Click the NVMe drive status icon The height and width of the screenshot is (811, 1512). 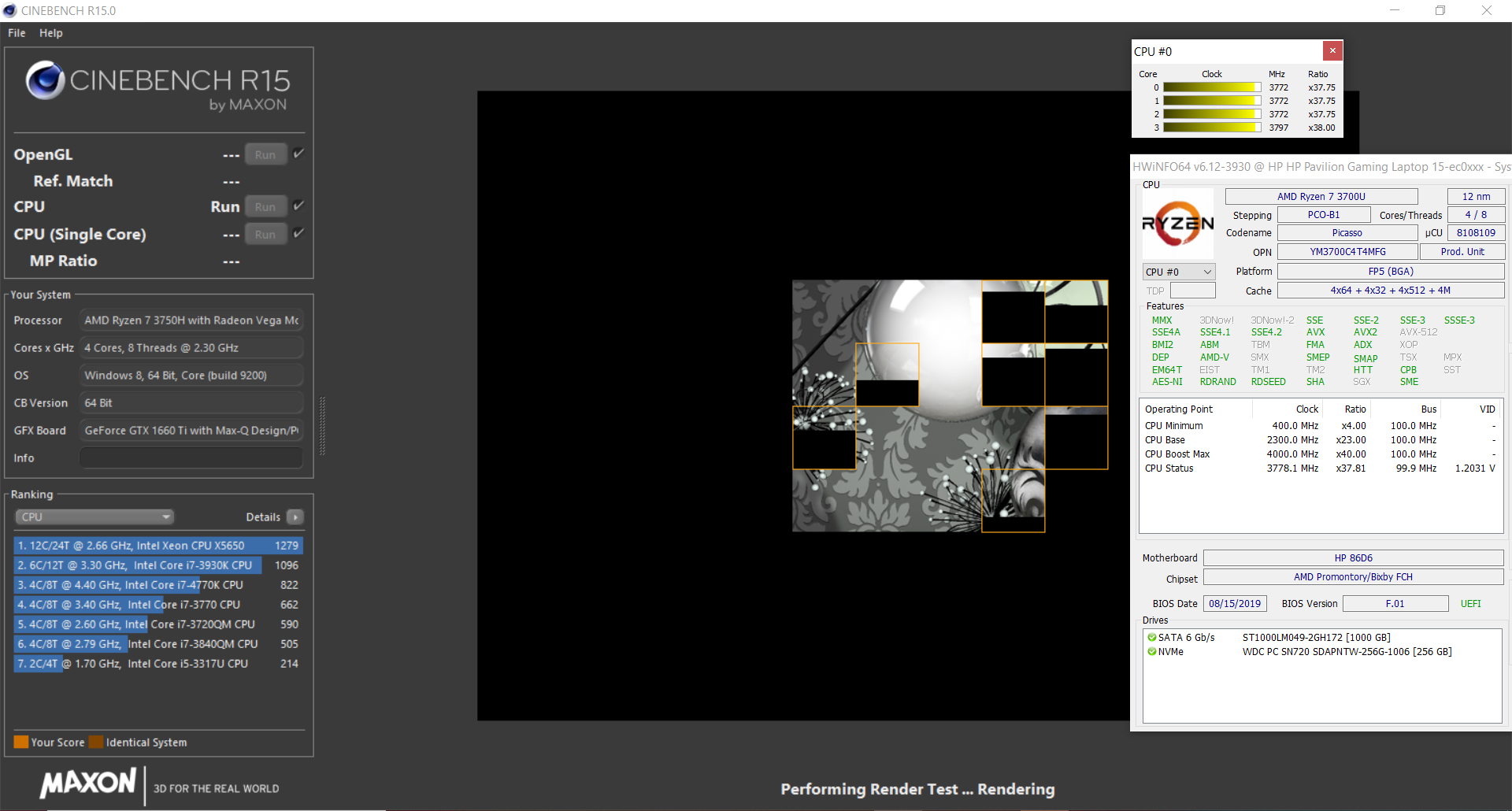[1152, 652]
